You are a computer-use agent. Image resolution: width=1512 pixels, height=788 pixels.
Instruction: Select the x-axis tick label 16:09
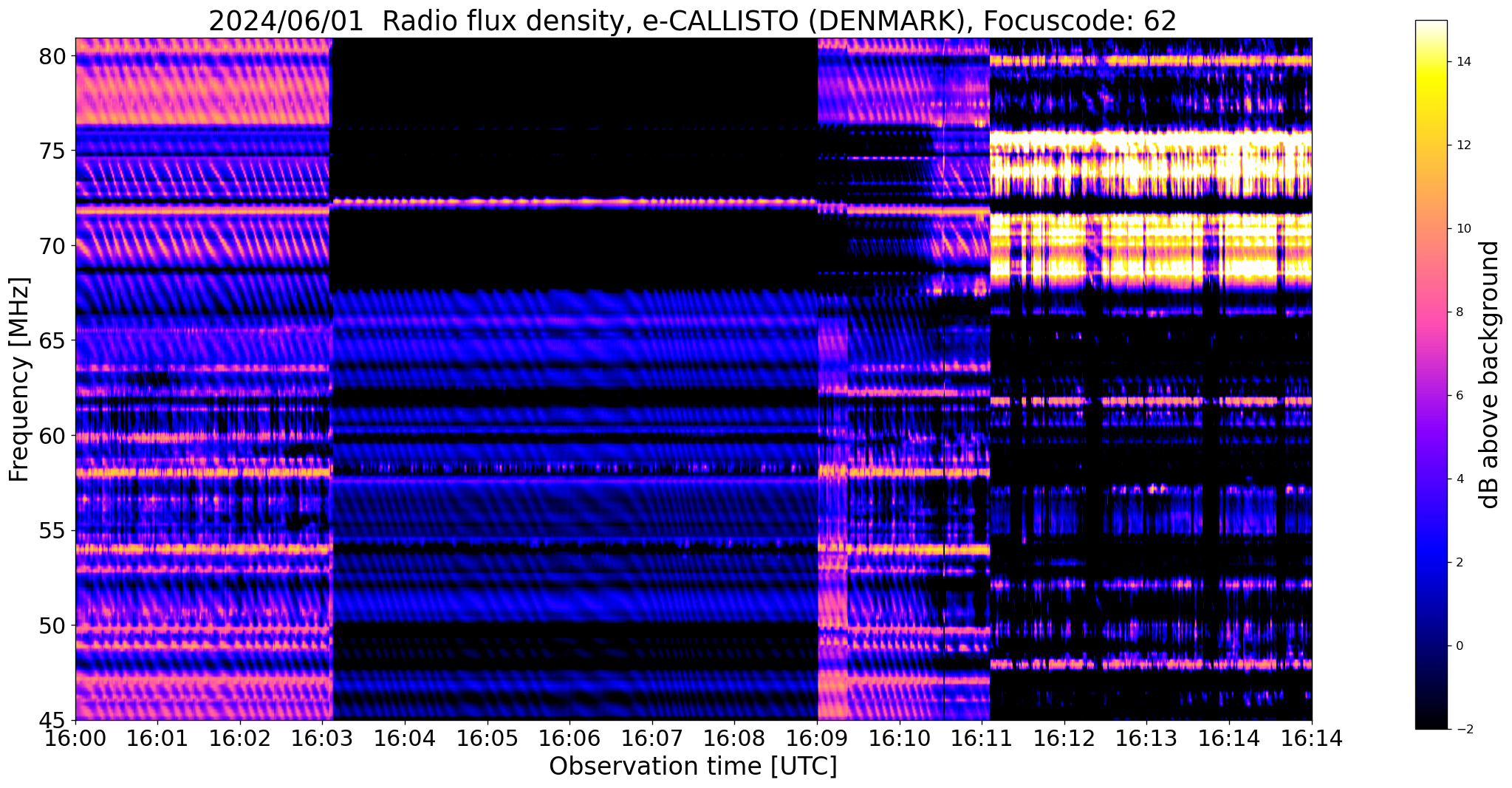click(x=817, y=738)
